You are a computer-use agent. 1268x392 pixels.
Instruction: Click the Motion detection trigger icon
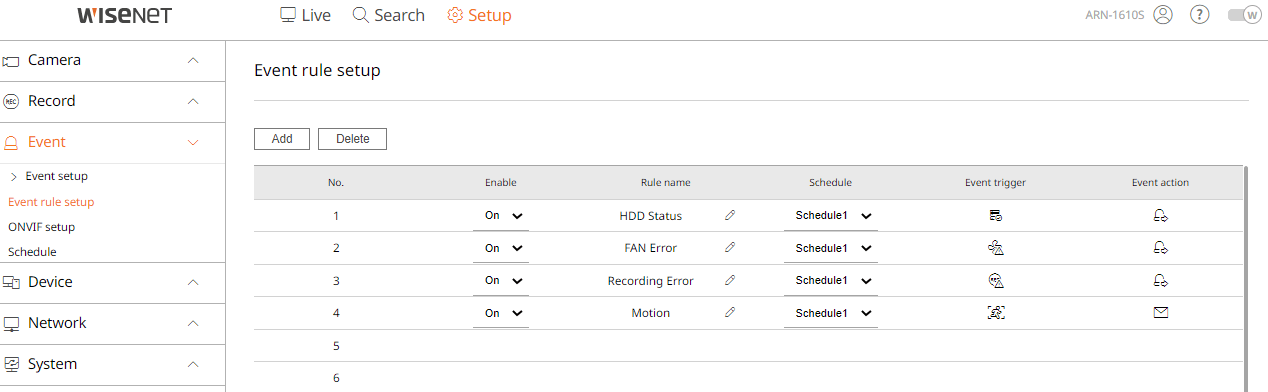click(995, 312)
